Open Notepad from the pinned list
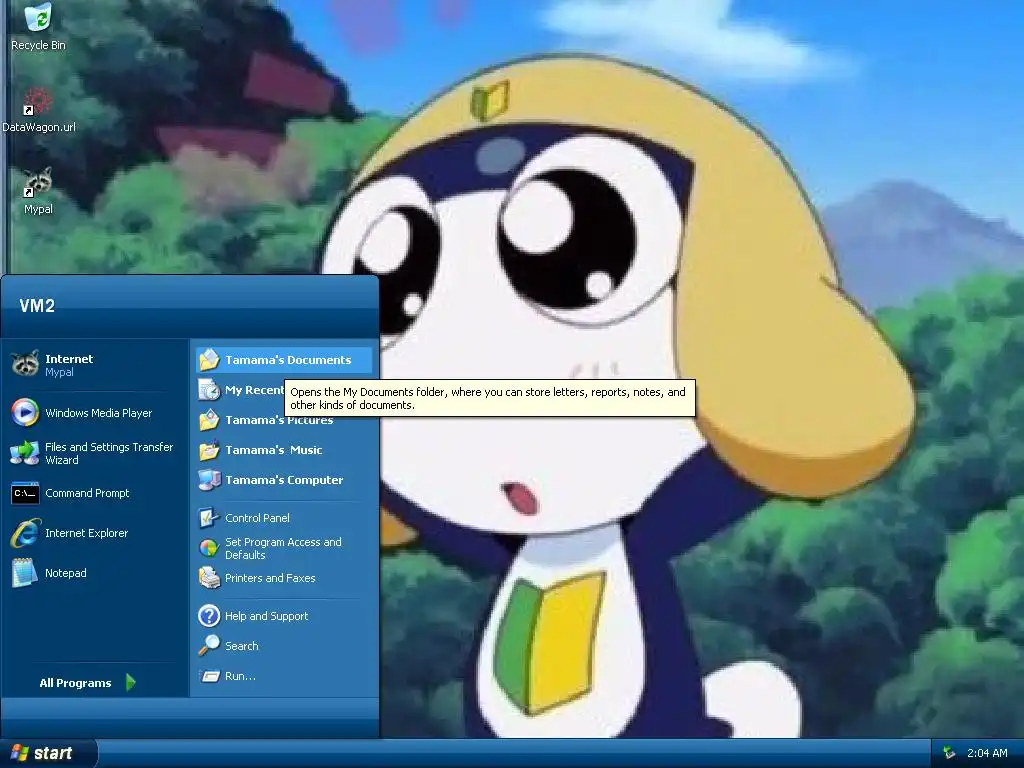Screen dimensions: 1024x768 click(x=95, y=573)
